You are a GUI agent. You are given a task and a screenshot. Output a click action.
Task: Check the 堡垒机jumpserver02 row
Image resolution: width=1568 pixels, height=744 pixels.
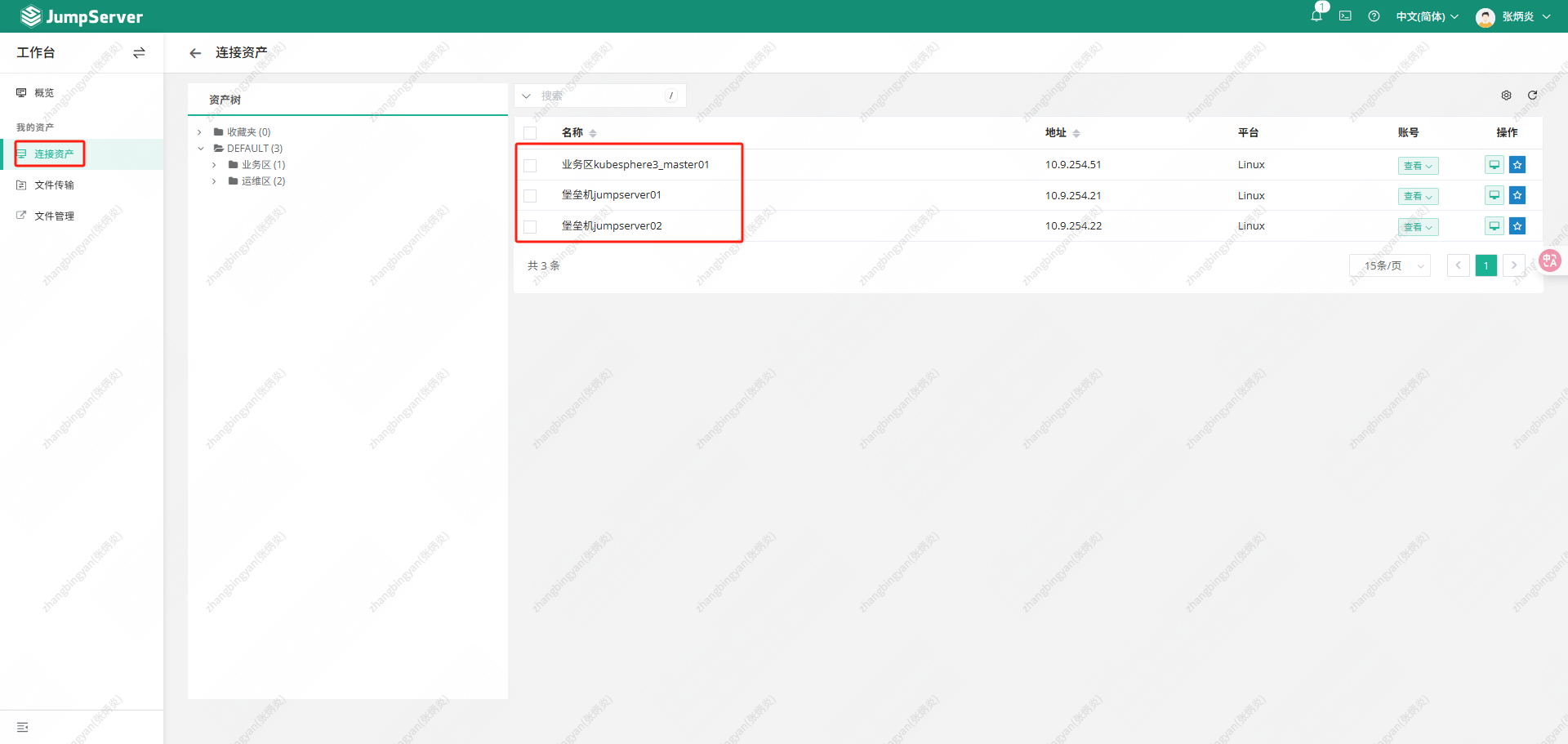tap(530, 227)
